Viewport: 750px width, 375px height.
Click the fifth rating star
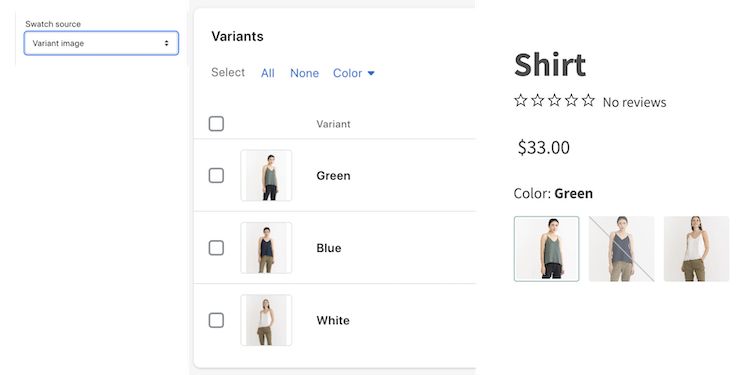[588, 100]
